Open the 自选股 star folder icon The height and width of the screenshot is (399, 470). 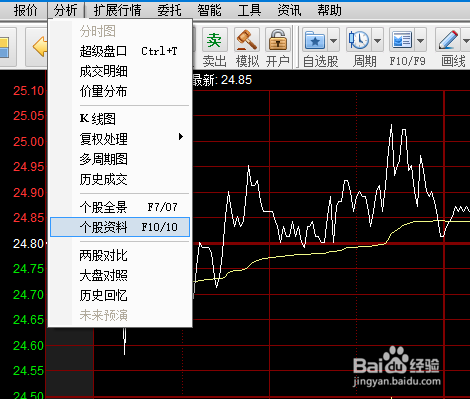tap(315, 40)
